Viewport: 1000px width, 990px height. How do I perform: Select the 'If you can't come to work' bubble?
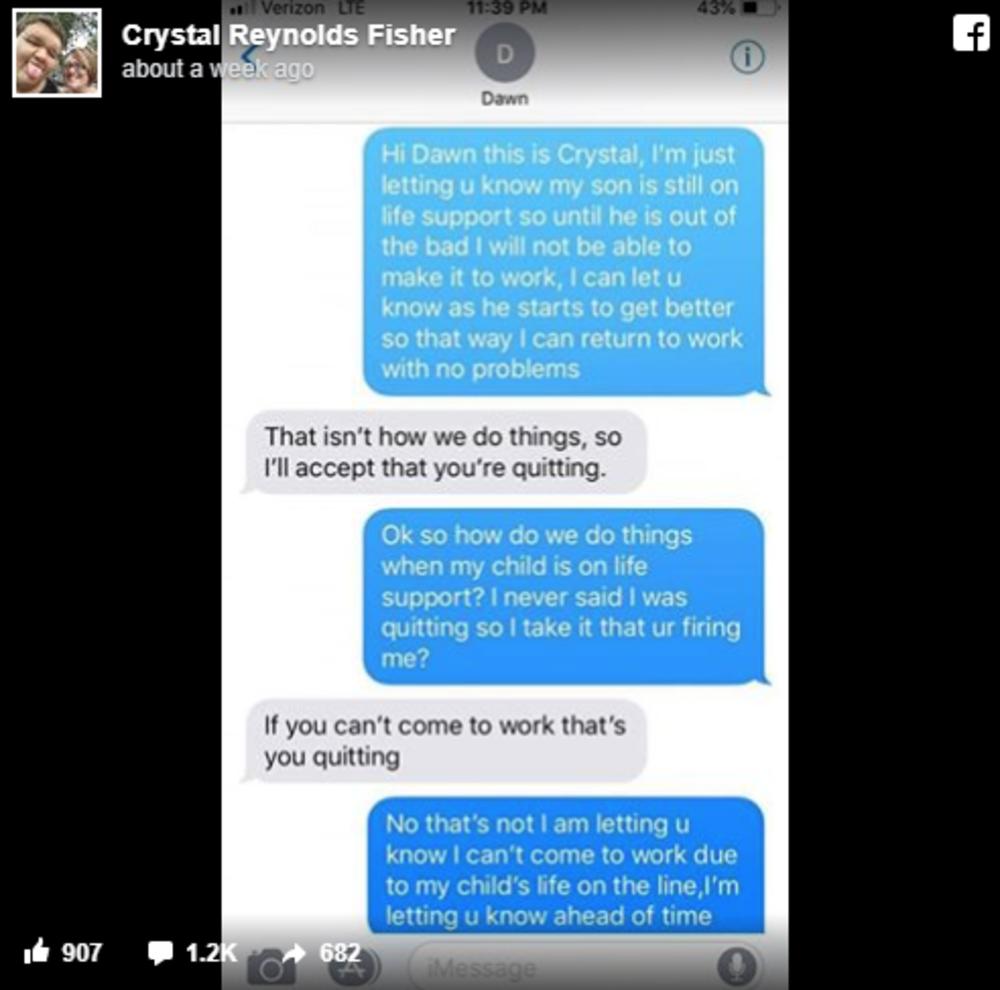[445, 741]
